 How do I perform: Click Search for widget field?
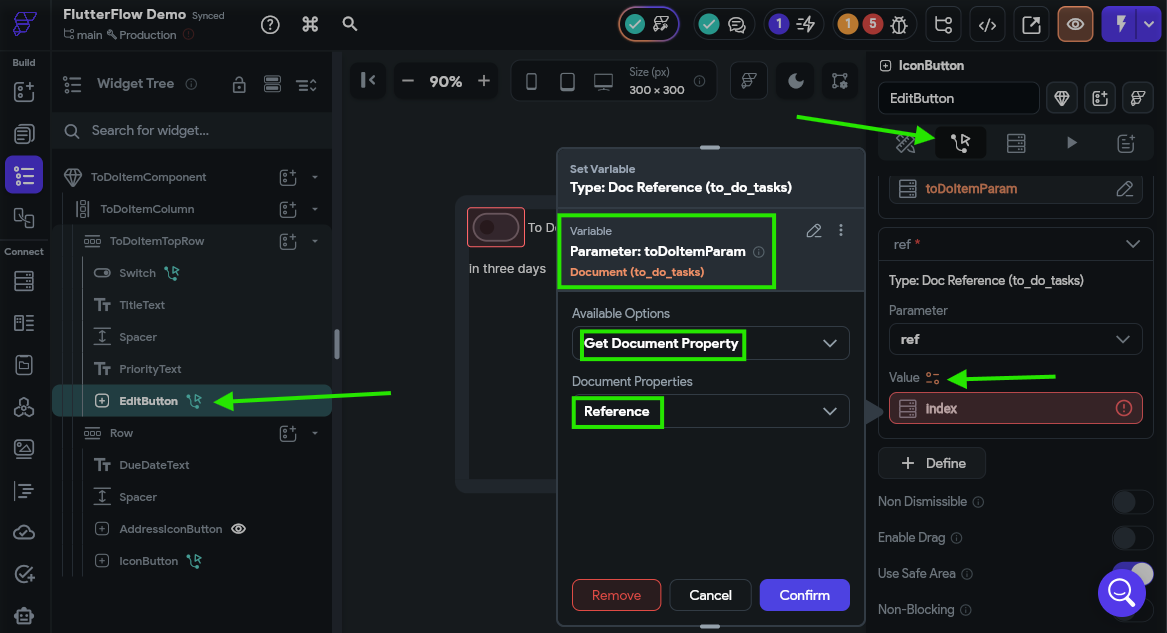(x=194, y=131)
